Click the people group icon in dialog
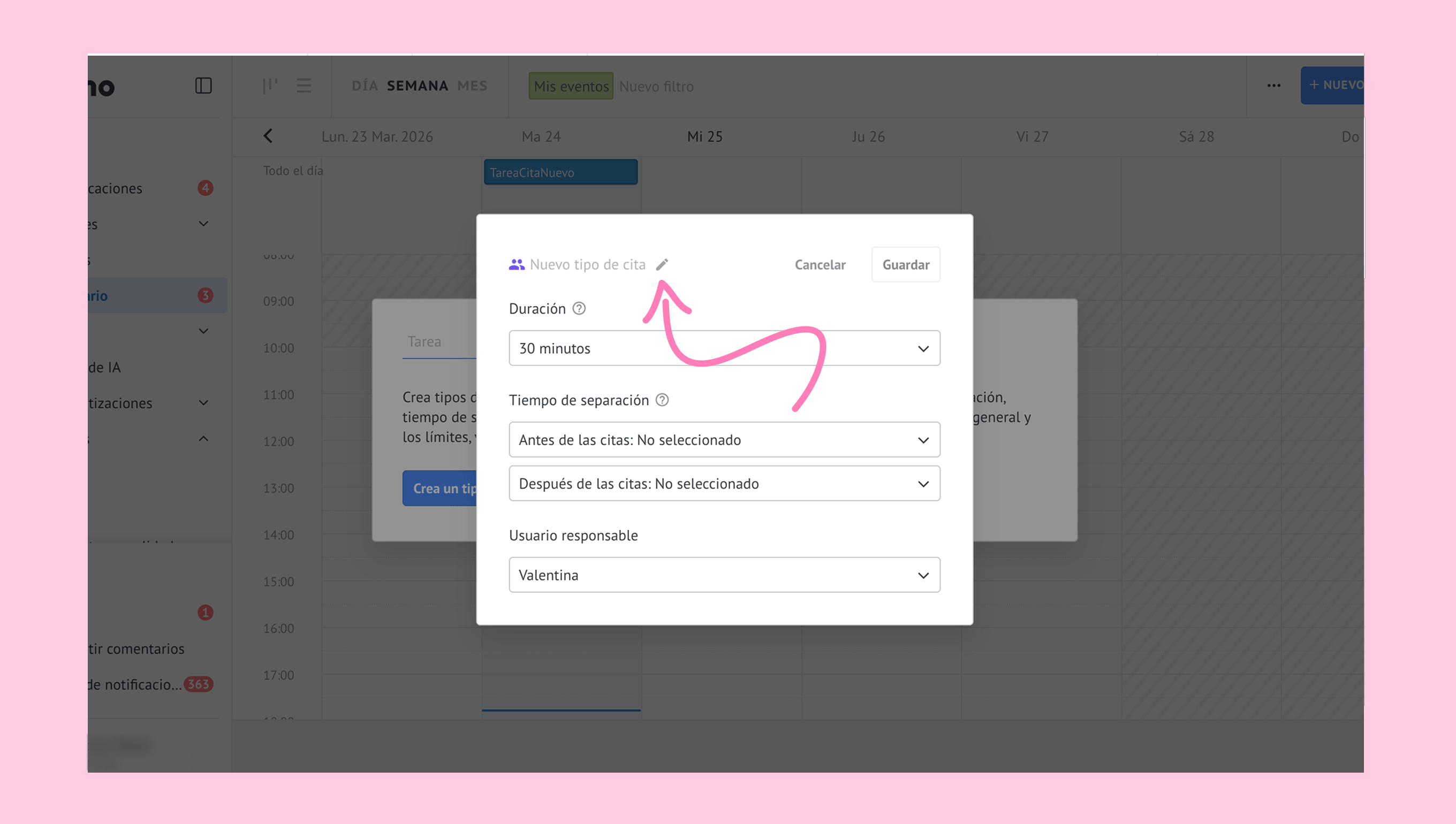The width and height of the screenshot is (1456, 824). tap(516, 264)
